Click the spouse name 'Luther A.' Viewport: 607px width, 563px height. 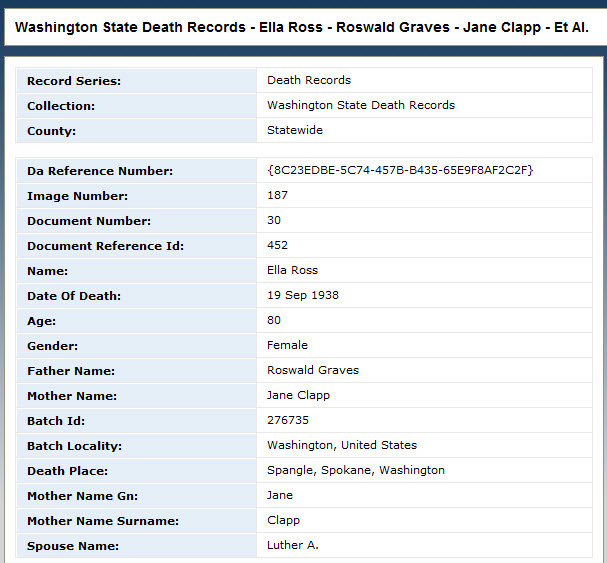click(292, 546)
